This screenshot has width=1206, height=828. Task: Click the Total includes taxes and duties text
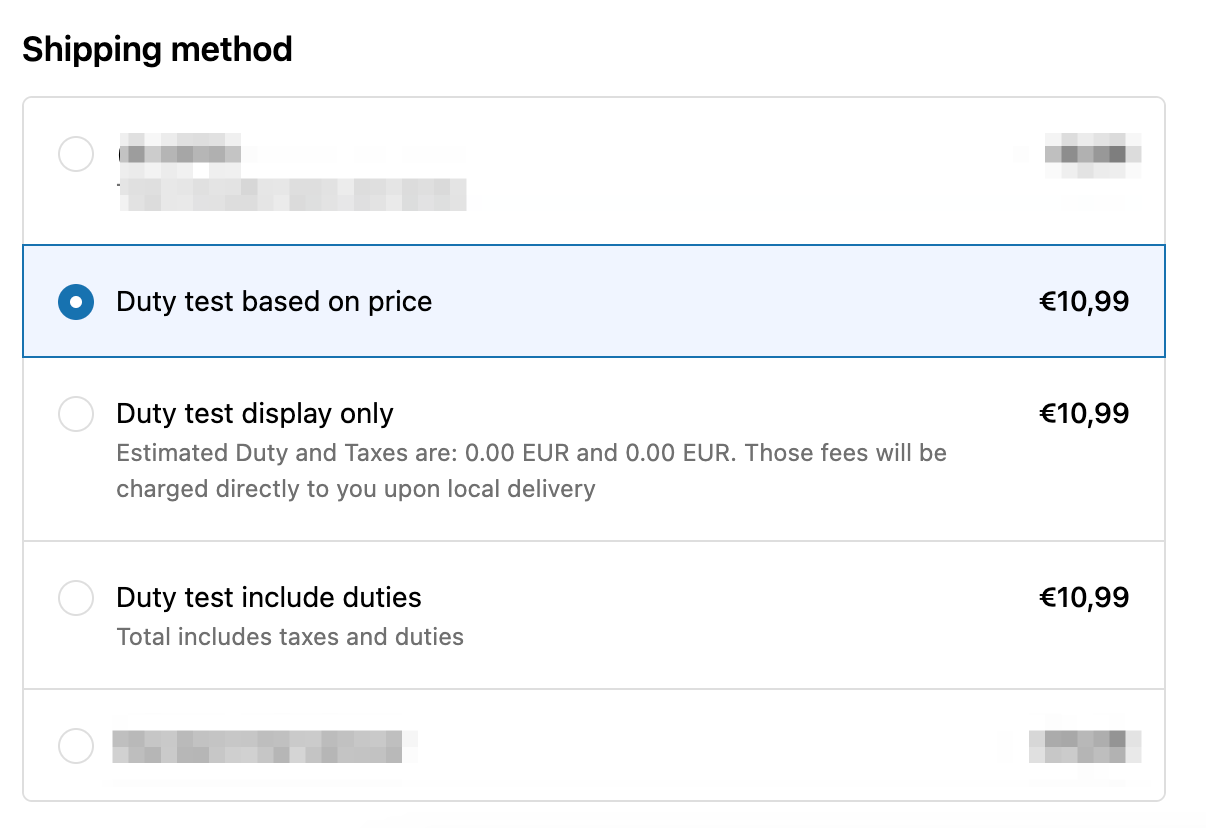click(290, 636)
